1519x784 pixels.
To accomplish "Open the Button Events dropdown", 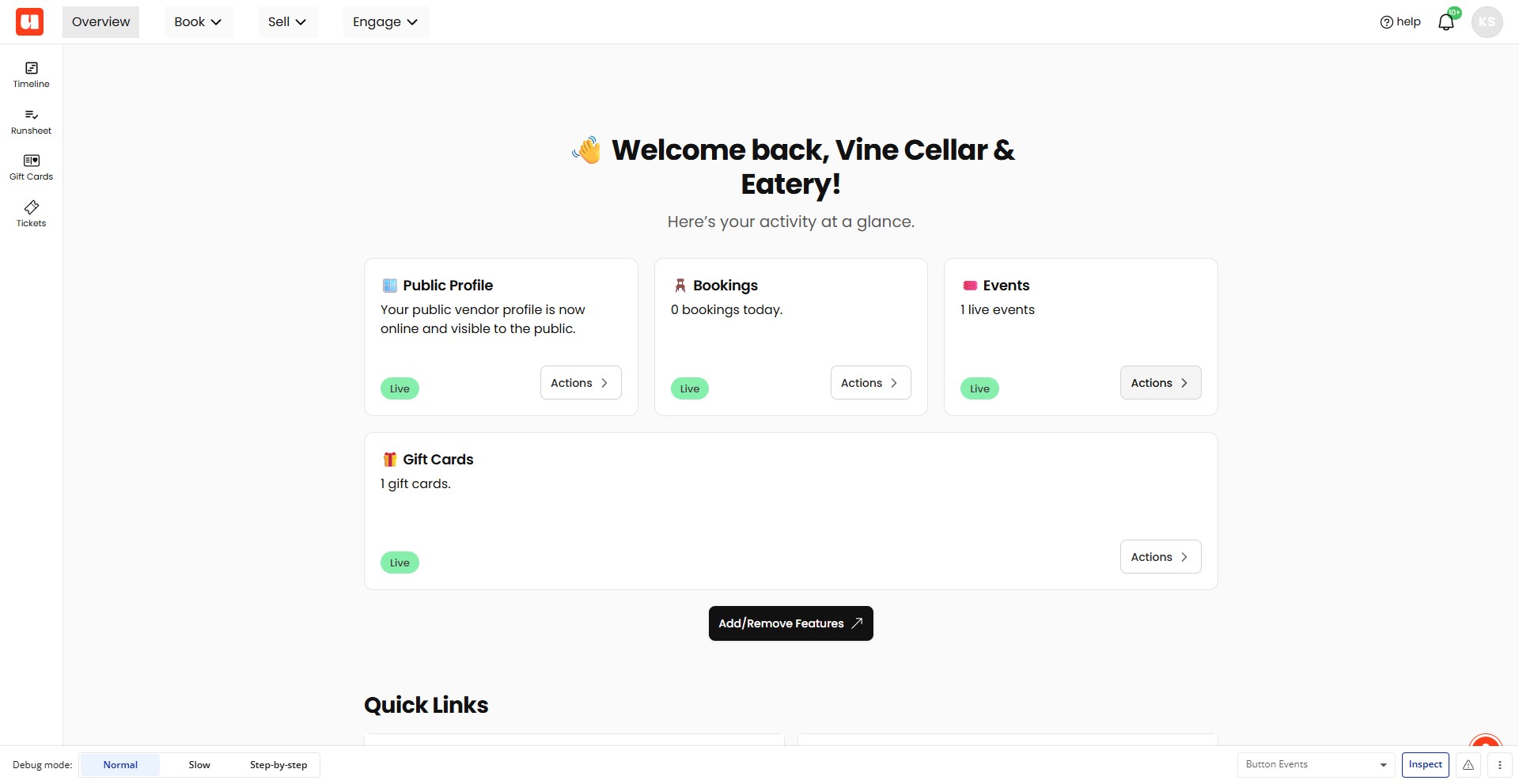I will click(x=1316, y=765).
